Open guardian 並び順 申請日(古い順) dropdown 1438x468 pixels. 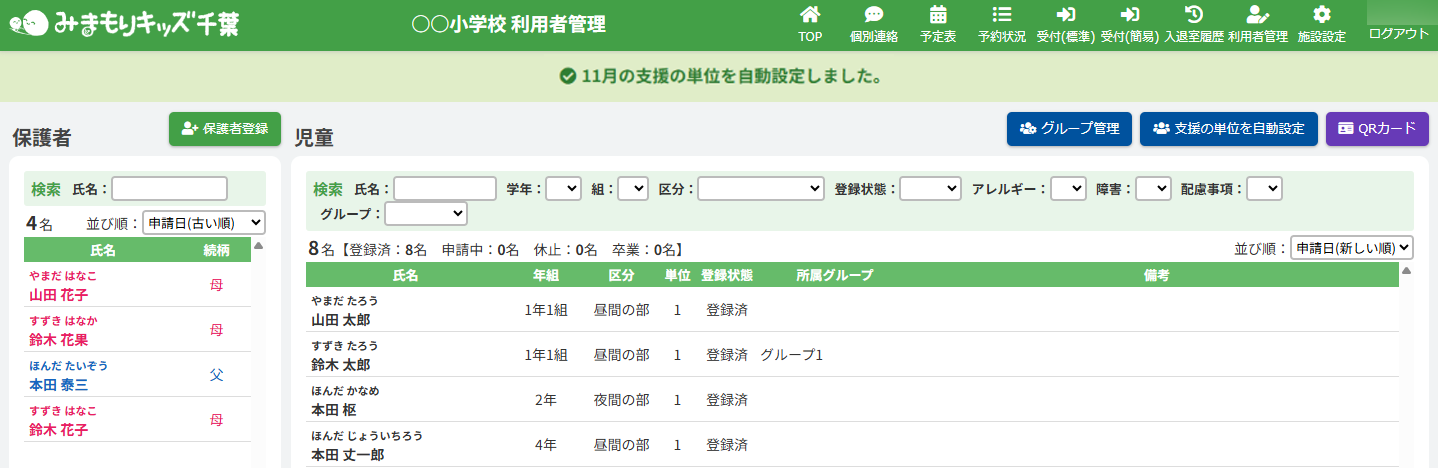coord(204,222)
